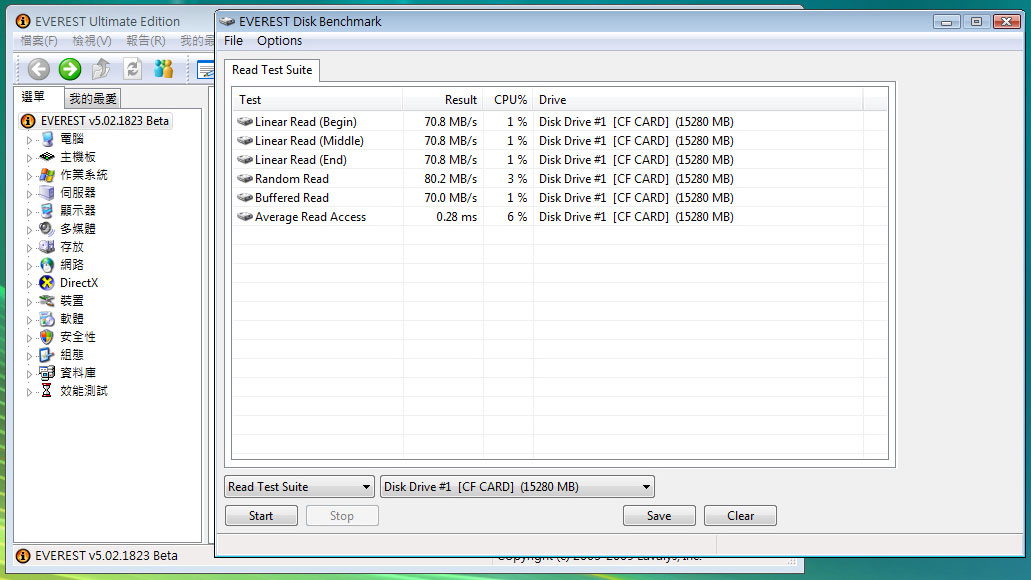Image resolution: width=1031 pixels, height=580 pixels.
Task: Click the Clear button
Action: 740,516
